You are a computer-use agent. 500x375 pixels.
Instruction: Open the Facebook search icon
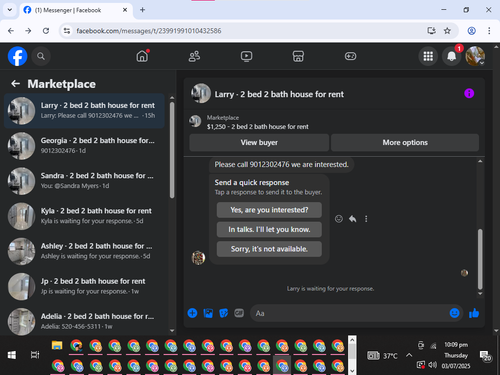(41, 56)
